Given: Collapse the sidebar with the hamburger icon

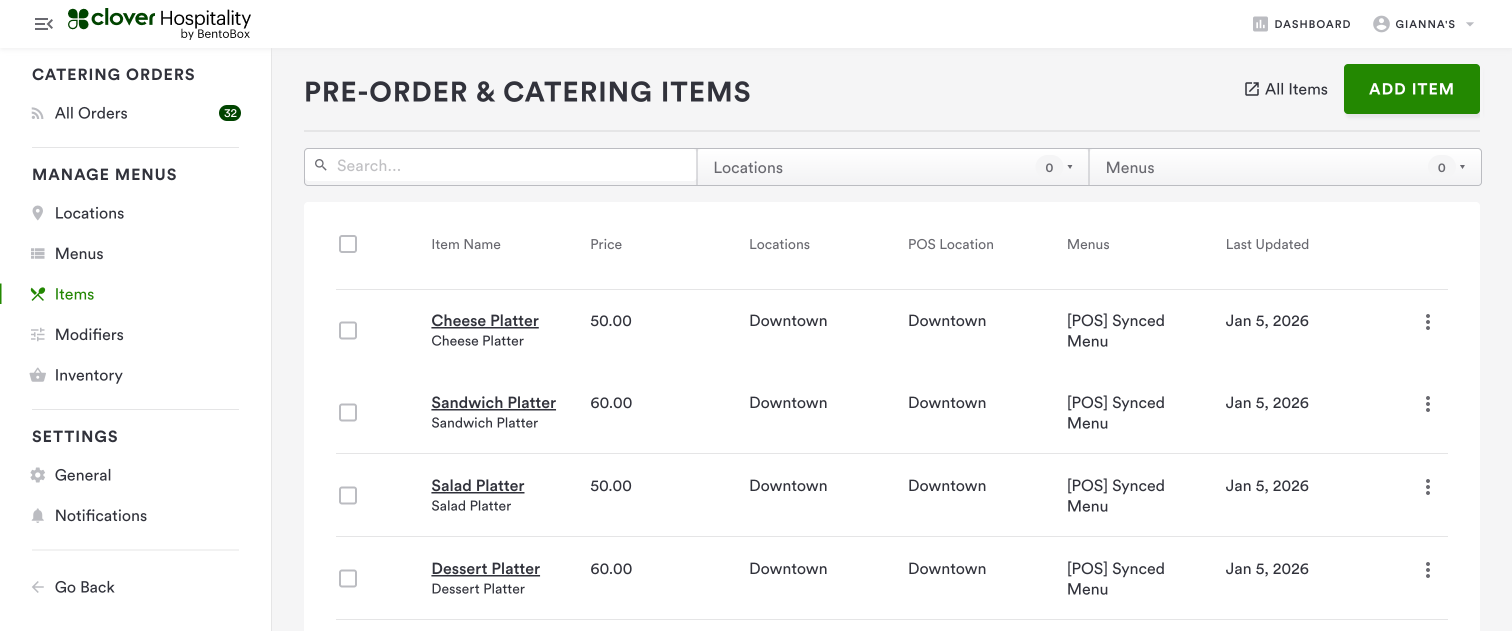Looking at the screenshot, I should click(43, 24).
